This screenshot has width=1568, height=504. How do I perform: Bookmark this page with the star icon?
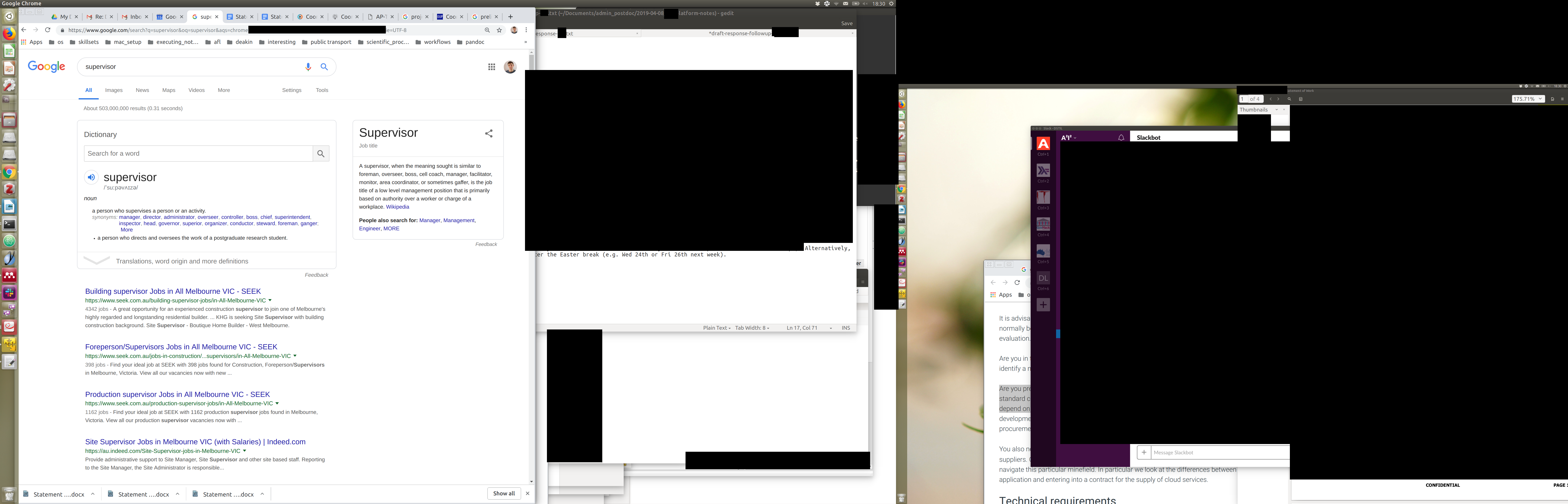(499, 30)
